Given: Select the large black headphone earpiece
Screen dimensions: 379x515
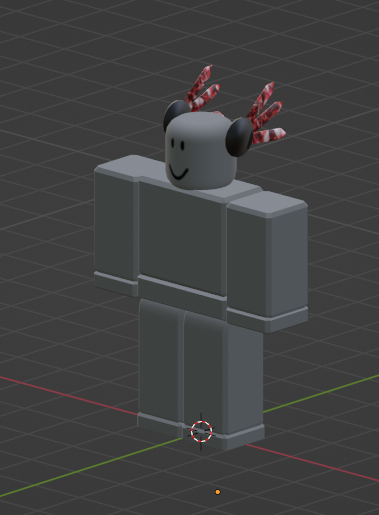Looking at the screenshot, I should click(x=239, y=137).
